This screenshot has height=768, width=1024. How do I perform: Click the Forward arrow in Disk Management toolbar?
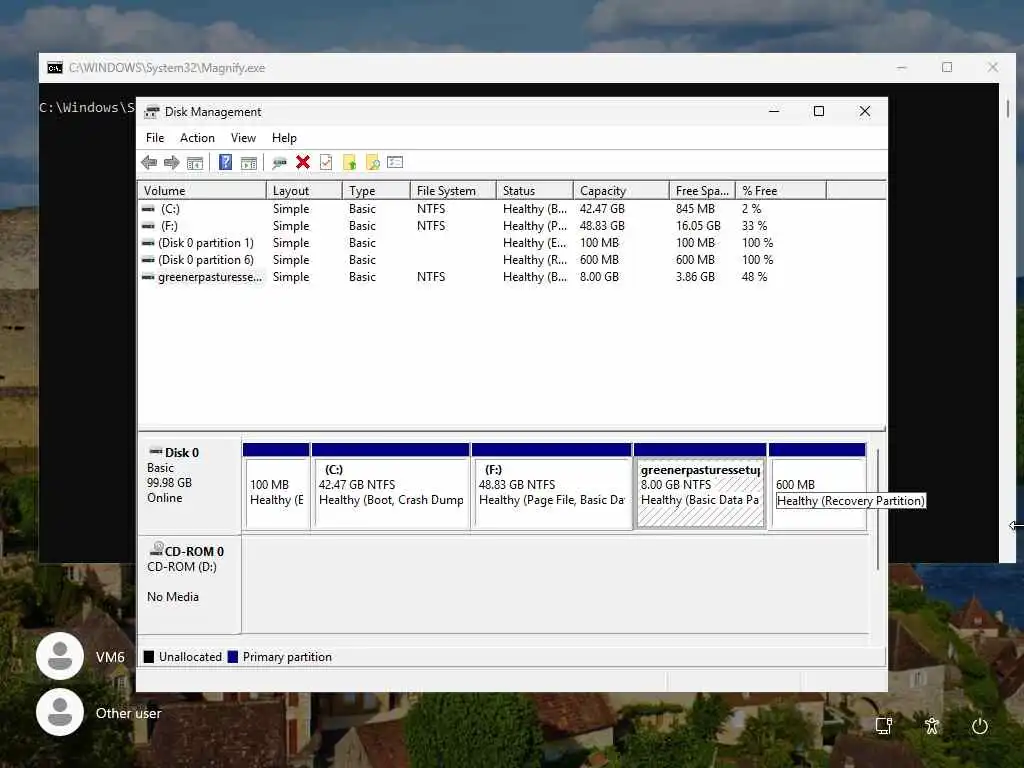point(172,163)
